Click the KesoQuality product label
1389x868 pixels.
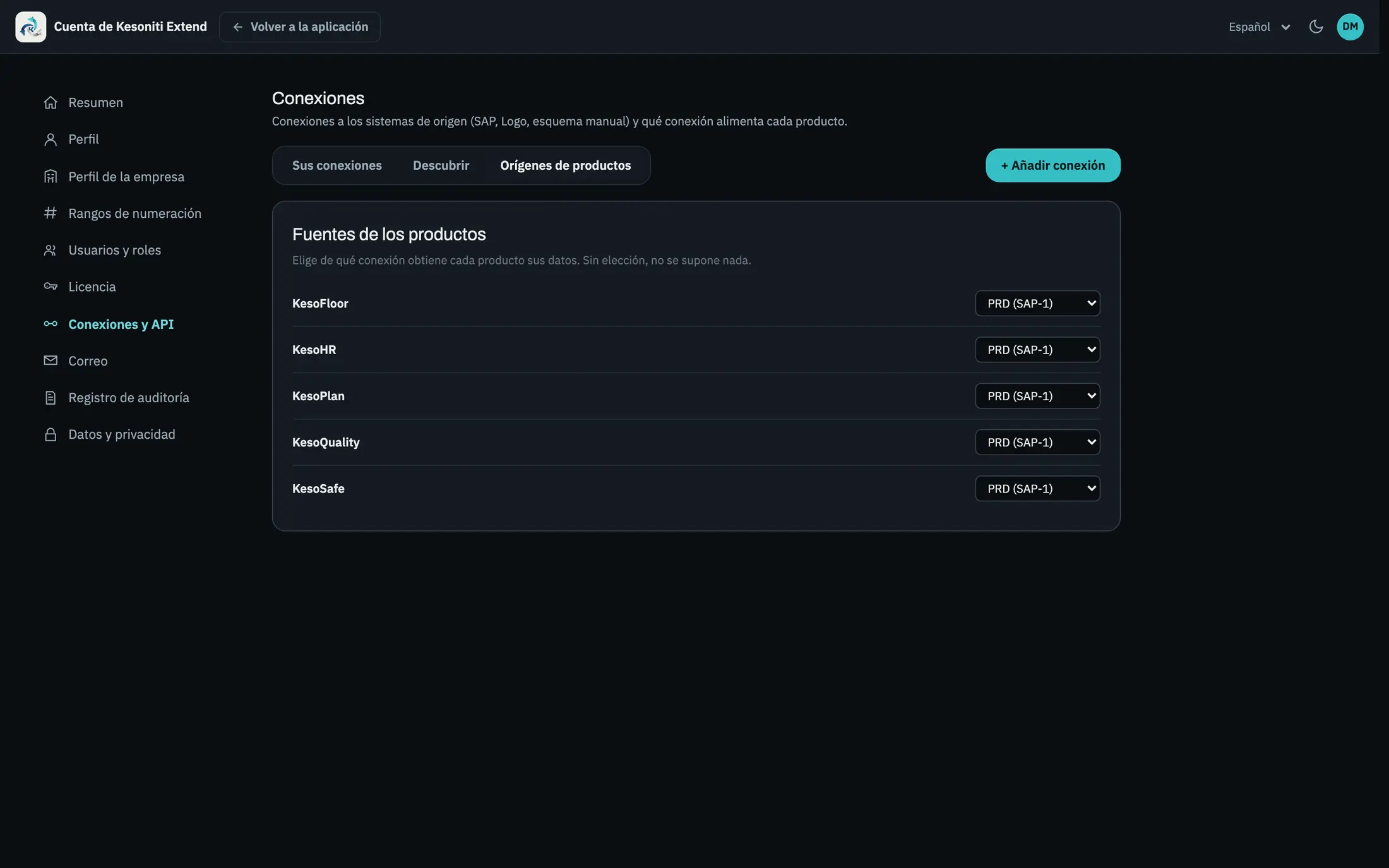coord(326,443)
